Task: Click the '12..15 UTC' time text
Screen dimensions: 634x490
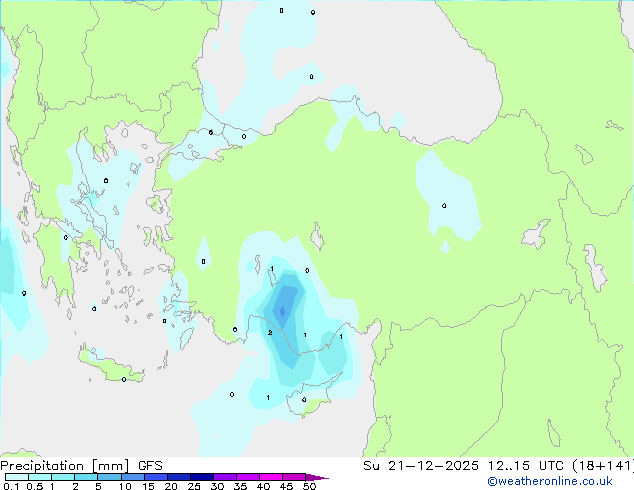Action: (x=526, y=466)
